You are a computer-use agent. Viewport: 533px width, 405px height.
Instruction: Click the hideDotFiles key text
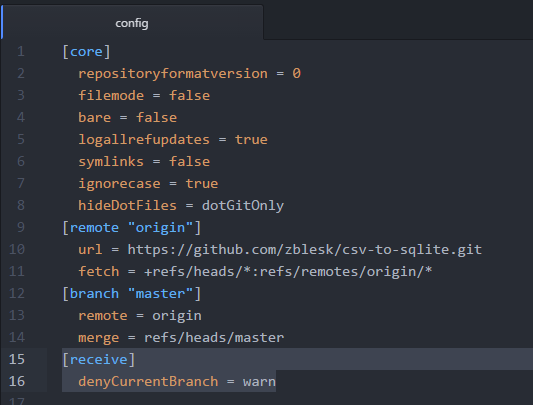127,205
